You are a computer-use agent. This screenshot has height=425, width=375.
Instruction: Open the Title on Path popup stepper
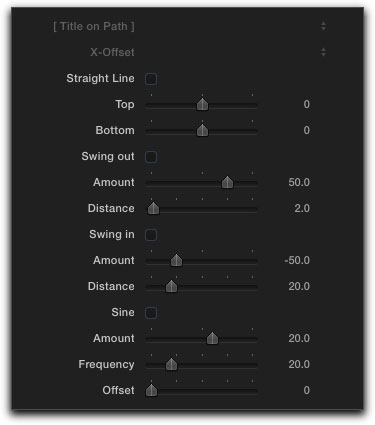[323, 26]
